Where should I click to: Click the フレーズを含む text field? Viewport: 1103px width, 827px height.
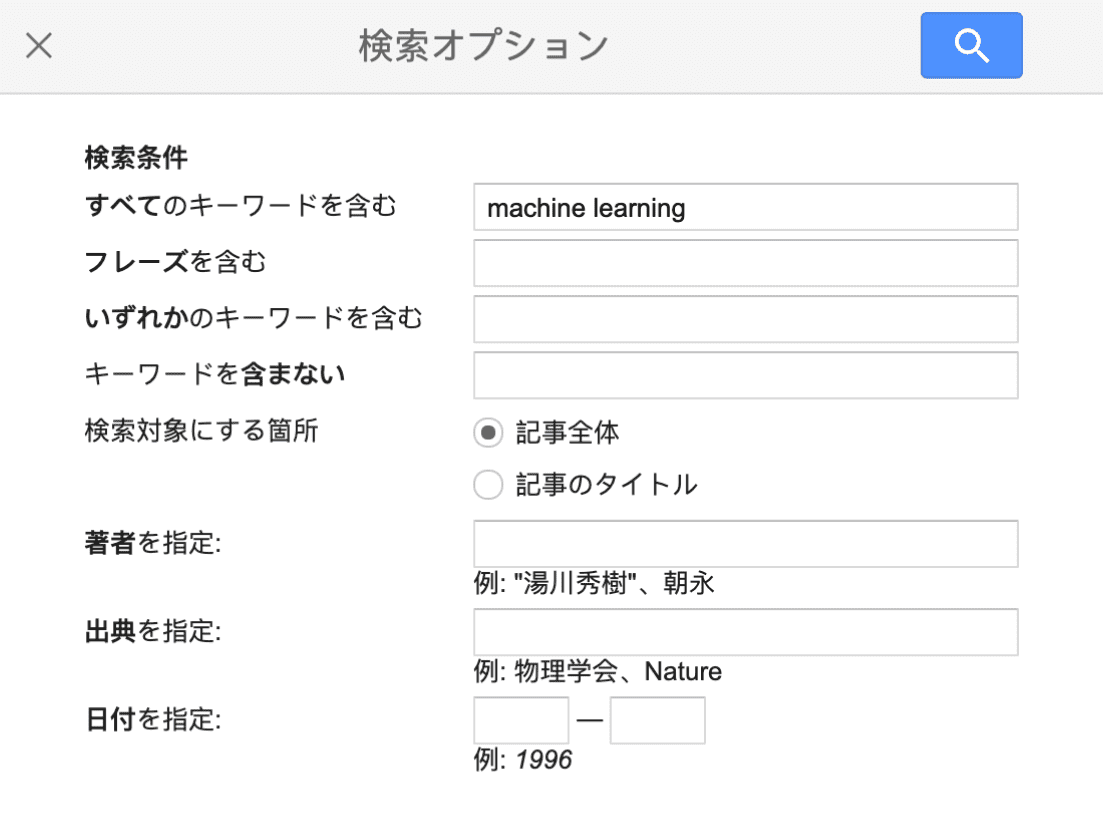tap(745, 263)
